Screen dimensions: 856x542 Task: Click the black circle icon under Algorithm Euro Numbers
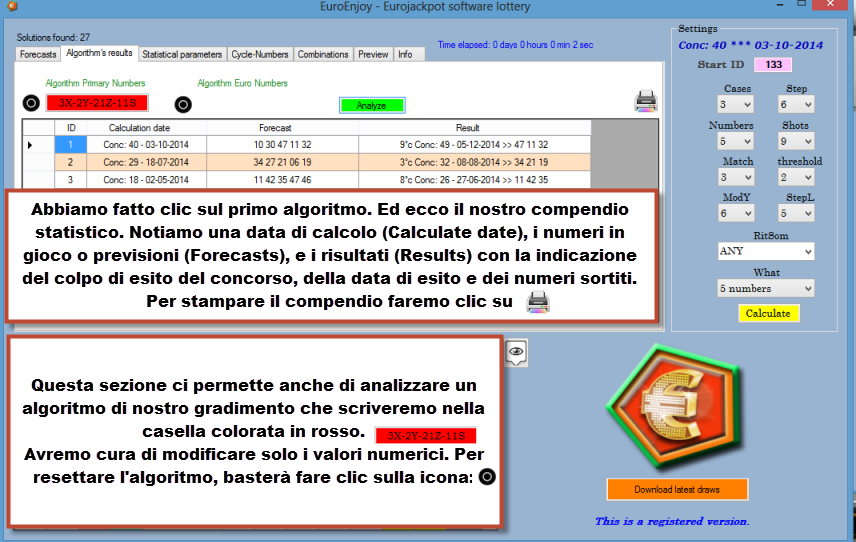pos(183,104)
